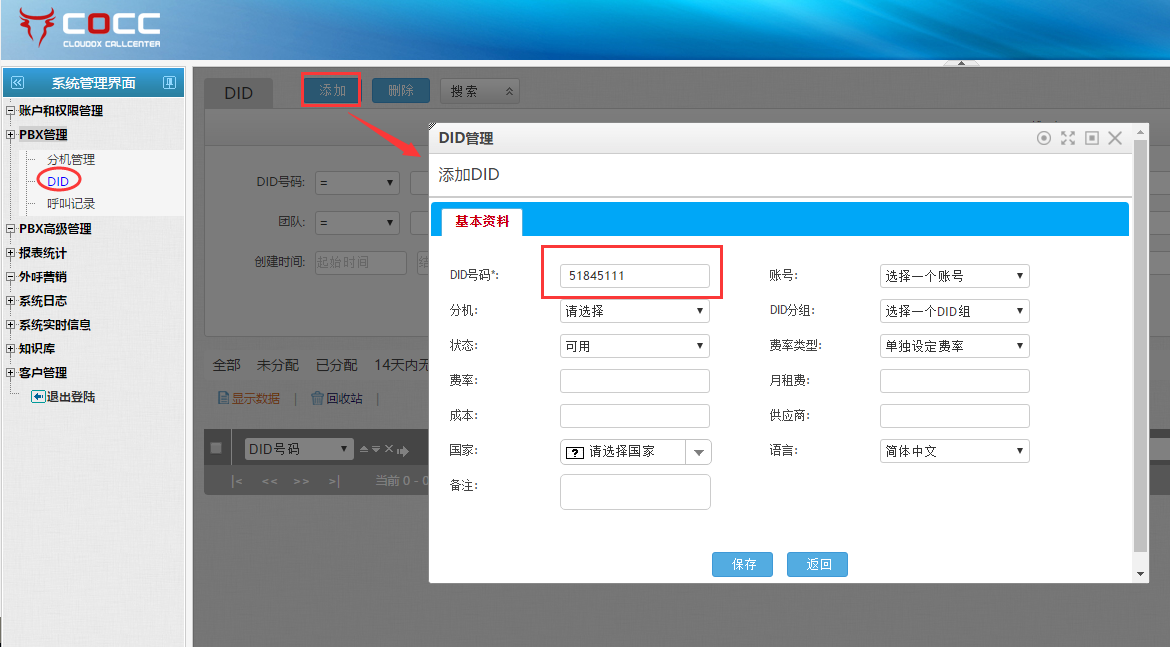Click the fullscreen expand icon in dialog header

pyautogui.click(x=1068, y=138)
